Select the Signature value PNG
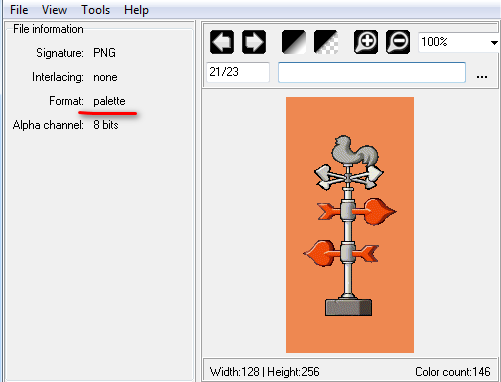Viewport: 501px width, 382px height. point(104,53)
